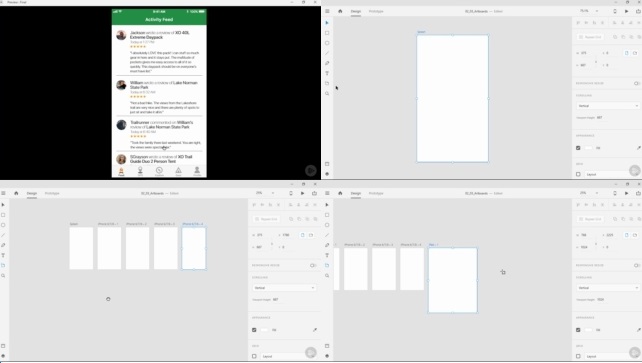Pick the Artboard tool in the five-artboard window
The image size is (642, 363).
click(3, 265)
